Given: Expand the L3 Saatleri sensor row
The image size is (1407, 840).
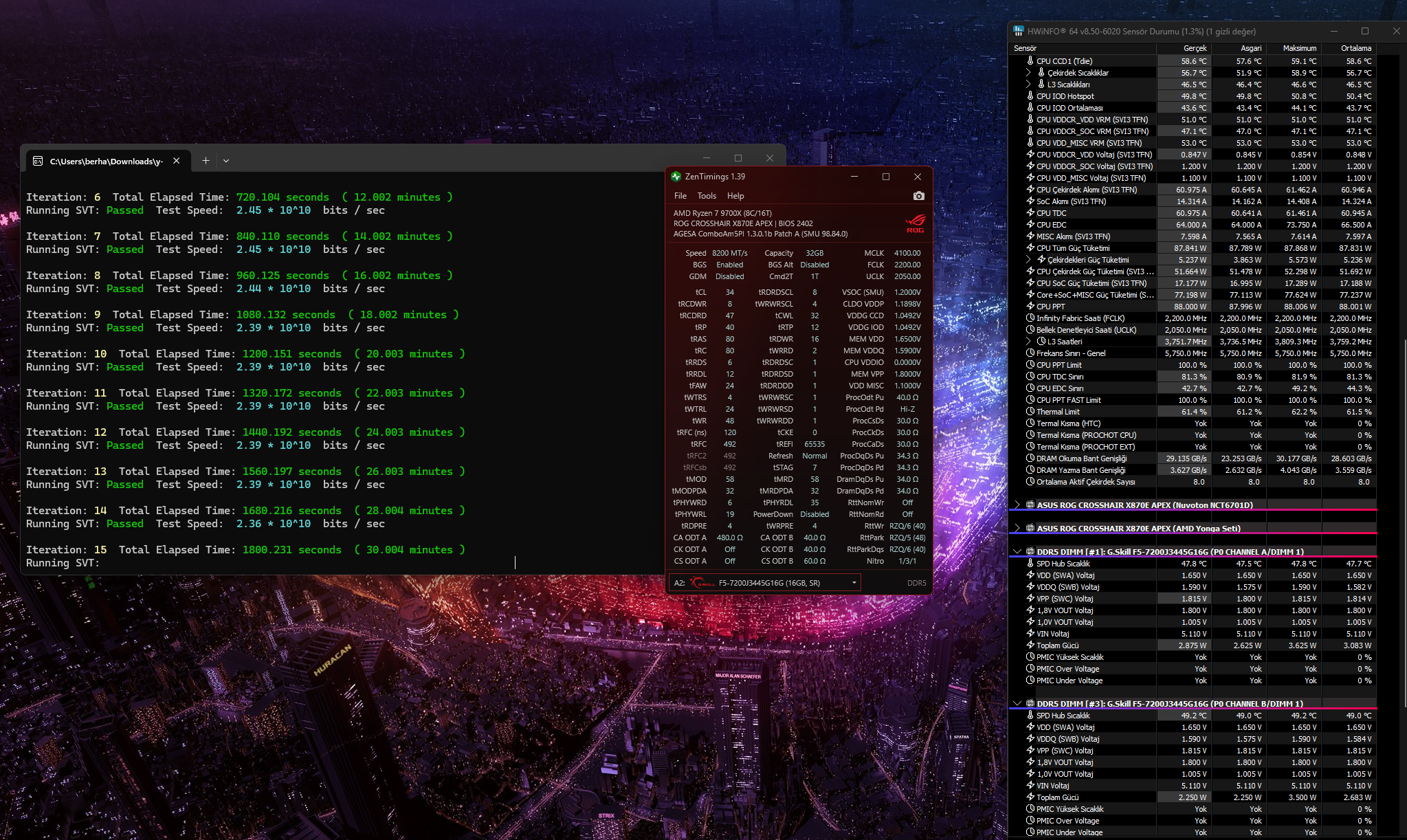Looking at the screenshot, I should [x=1028, y=341].
